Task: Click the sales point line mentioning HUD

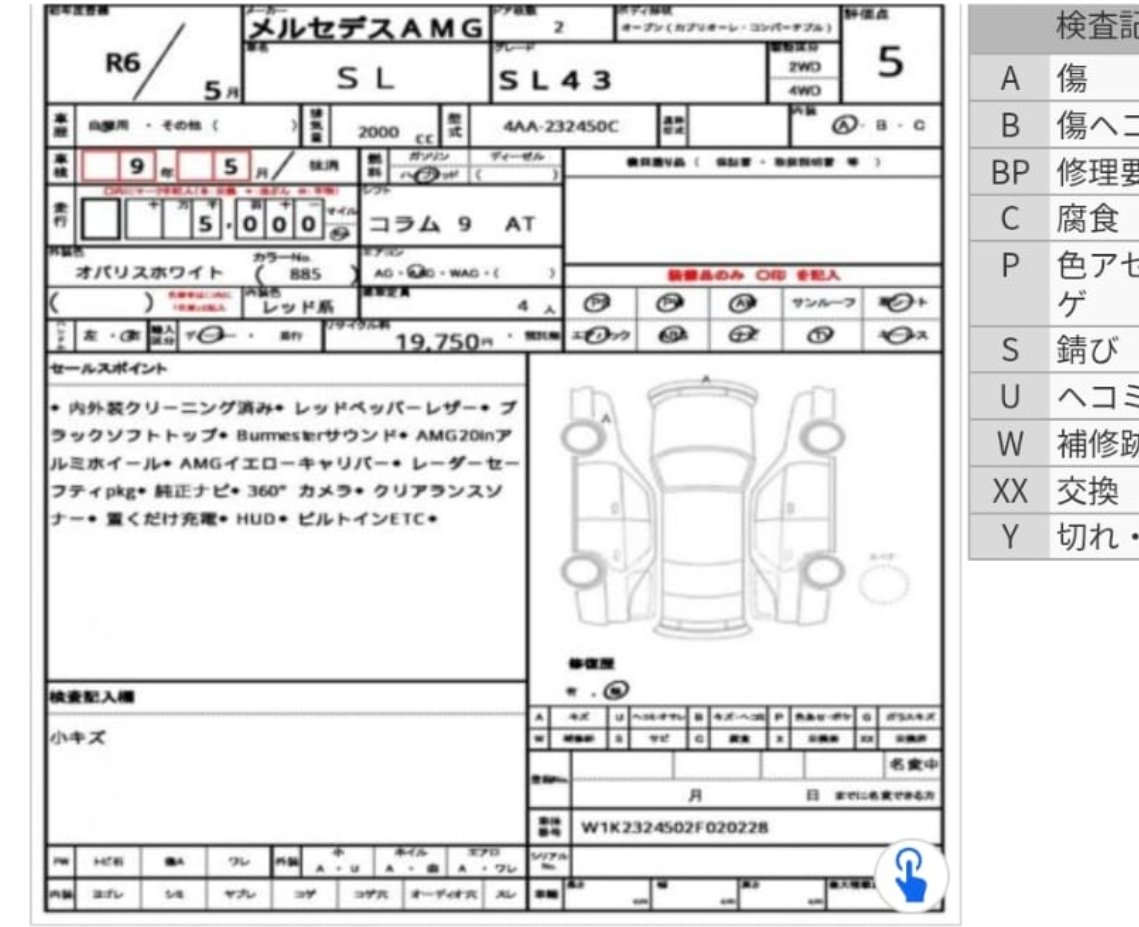Action: (243, 519)
